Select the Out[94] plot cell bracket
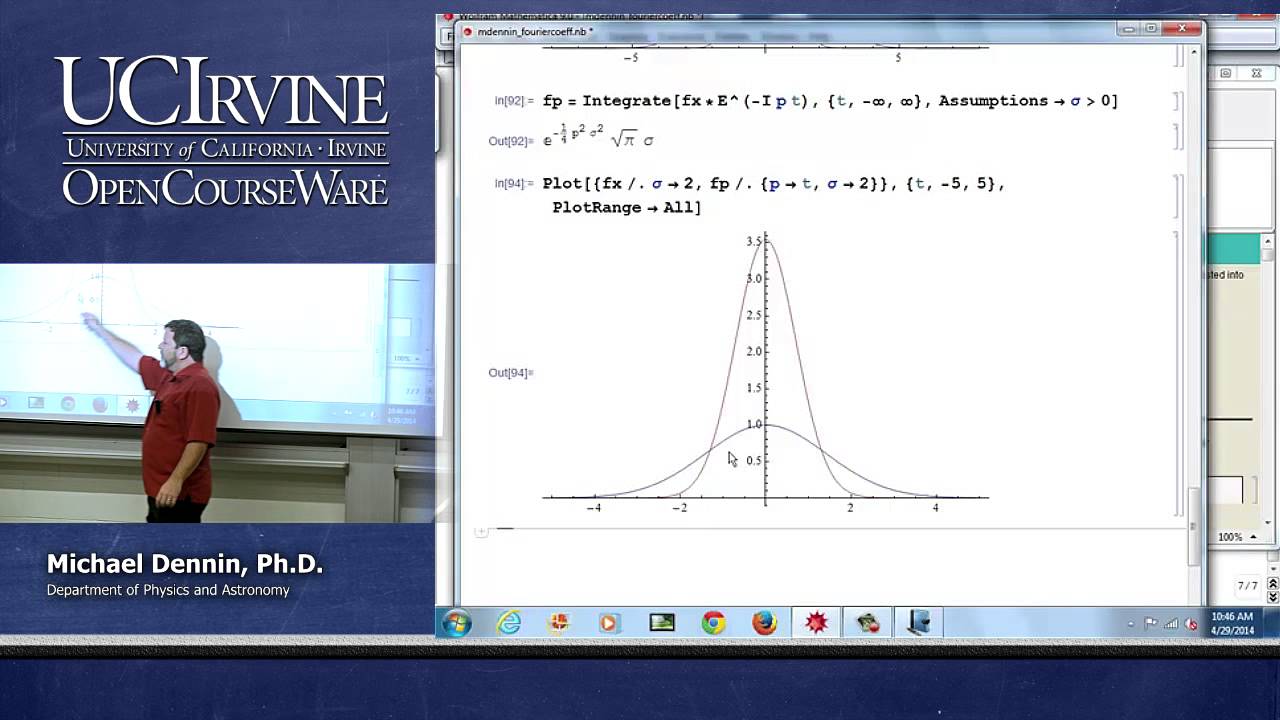The width and height of the screenshot is (1280, 720). click(1178, 373)
